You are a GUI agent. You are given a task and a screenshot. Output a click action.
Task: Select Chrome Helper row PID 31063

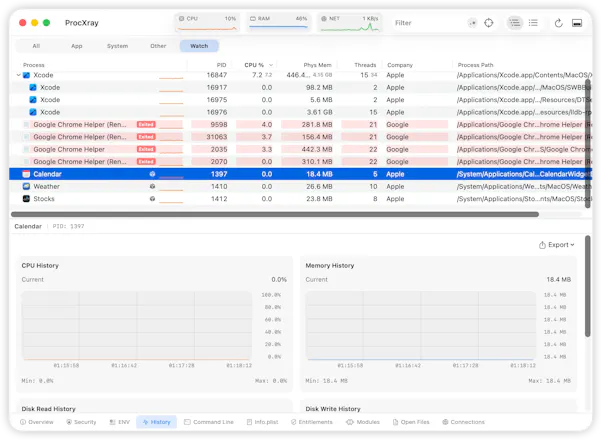pos(300,137)
